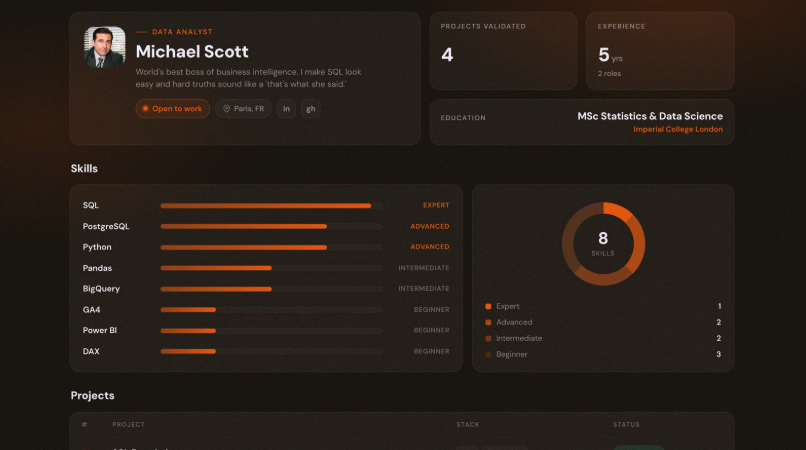The height and width of the screenshot is (450, 806).
Task: Click the PROJECT column header
Action: click(129, 424)
